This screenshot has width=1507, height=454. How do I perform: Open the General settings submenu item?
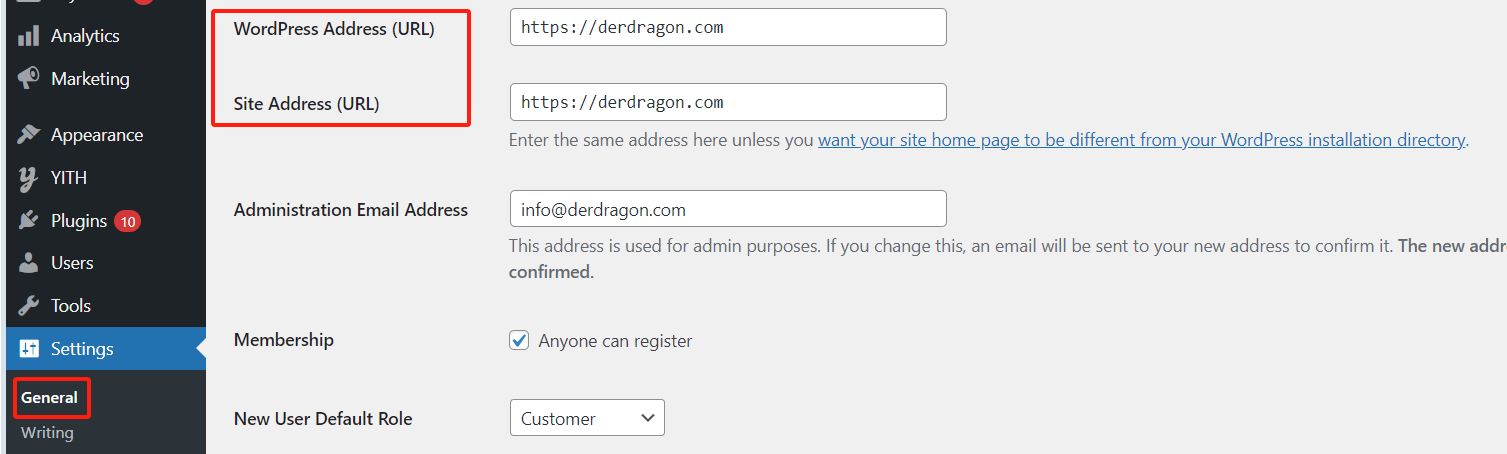pos(50,397)
